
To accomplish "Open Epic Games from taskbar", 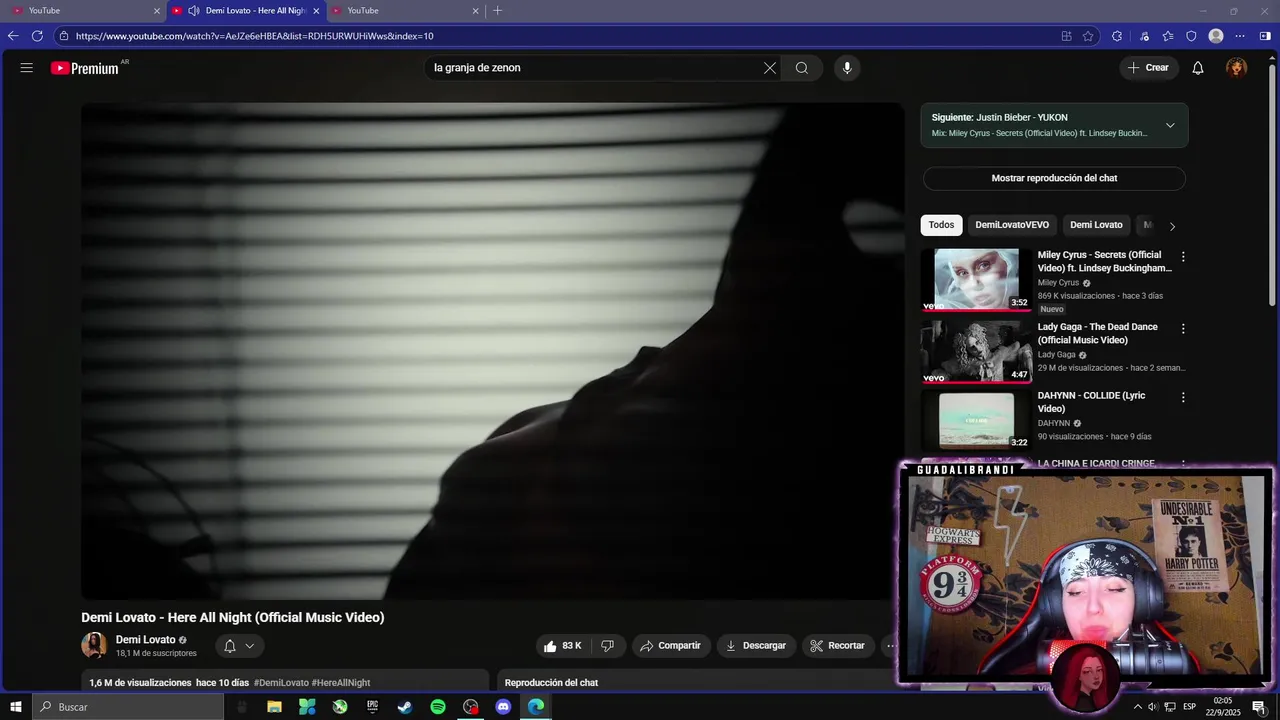I will 372,707.
